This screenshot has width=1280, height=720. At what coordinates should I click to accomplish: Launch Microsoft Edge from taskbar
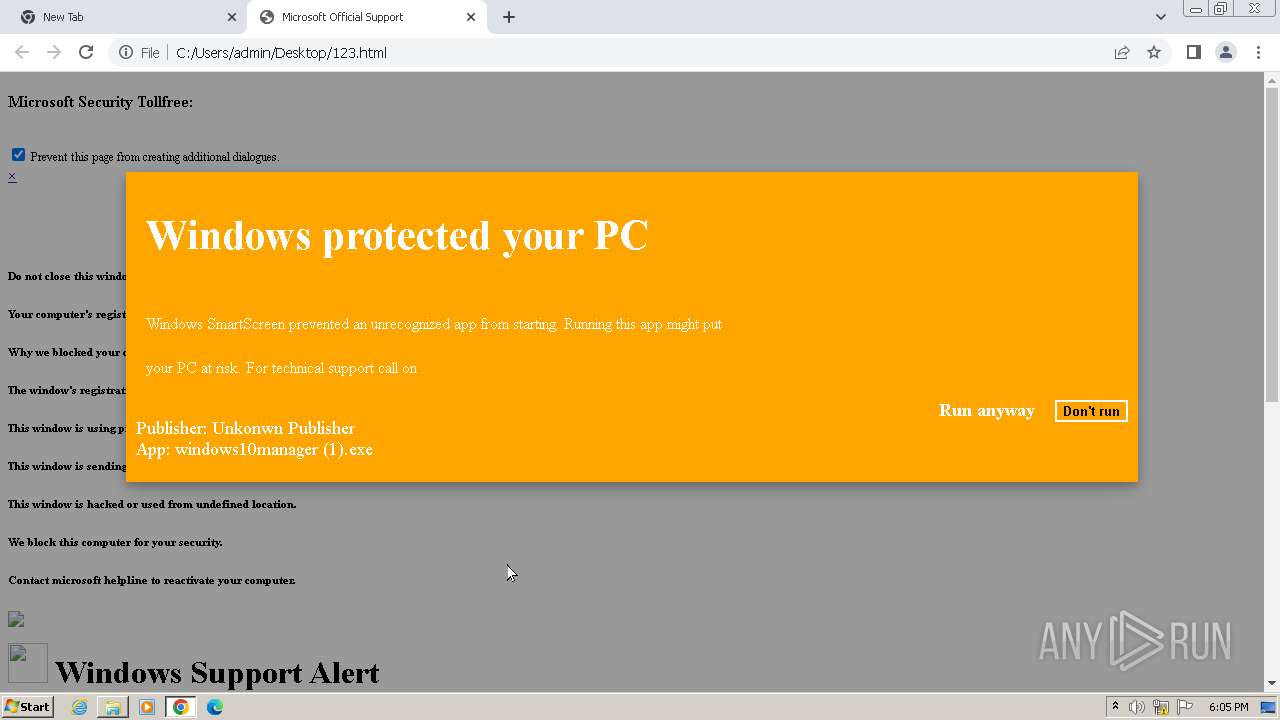(215, 707)
